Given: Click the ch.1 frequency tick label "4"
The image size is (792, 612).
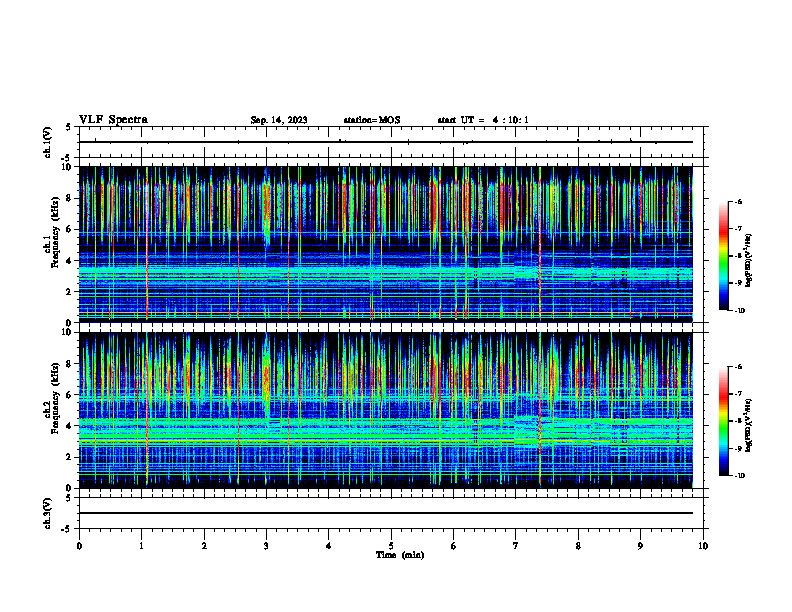Looking at the screenshot, I should pyautogui.click(x=68, y=261).
